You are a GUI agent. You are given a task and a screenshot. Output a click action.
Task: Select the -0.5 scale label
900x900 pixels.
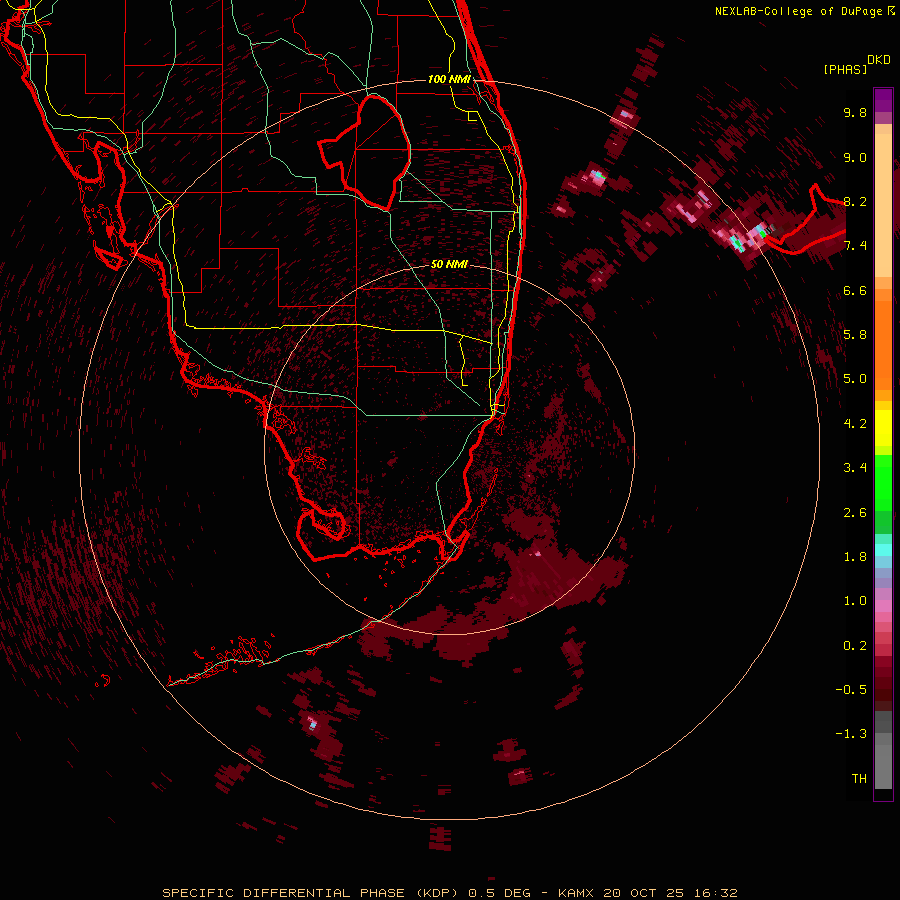coord(851,690)
